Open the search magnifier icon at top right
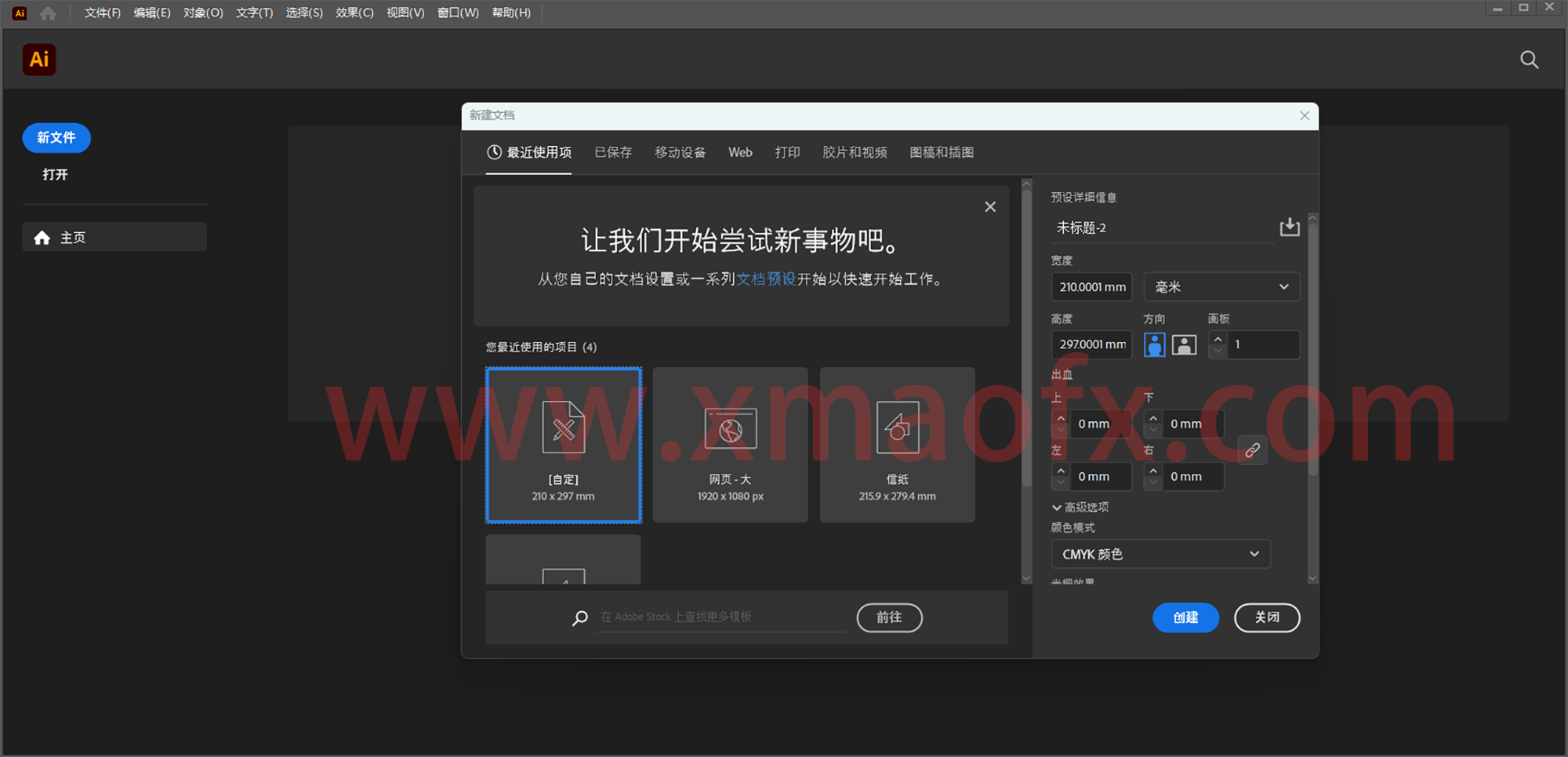 point(1529,60)
